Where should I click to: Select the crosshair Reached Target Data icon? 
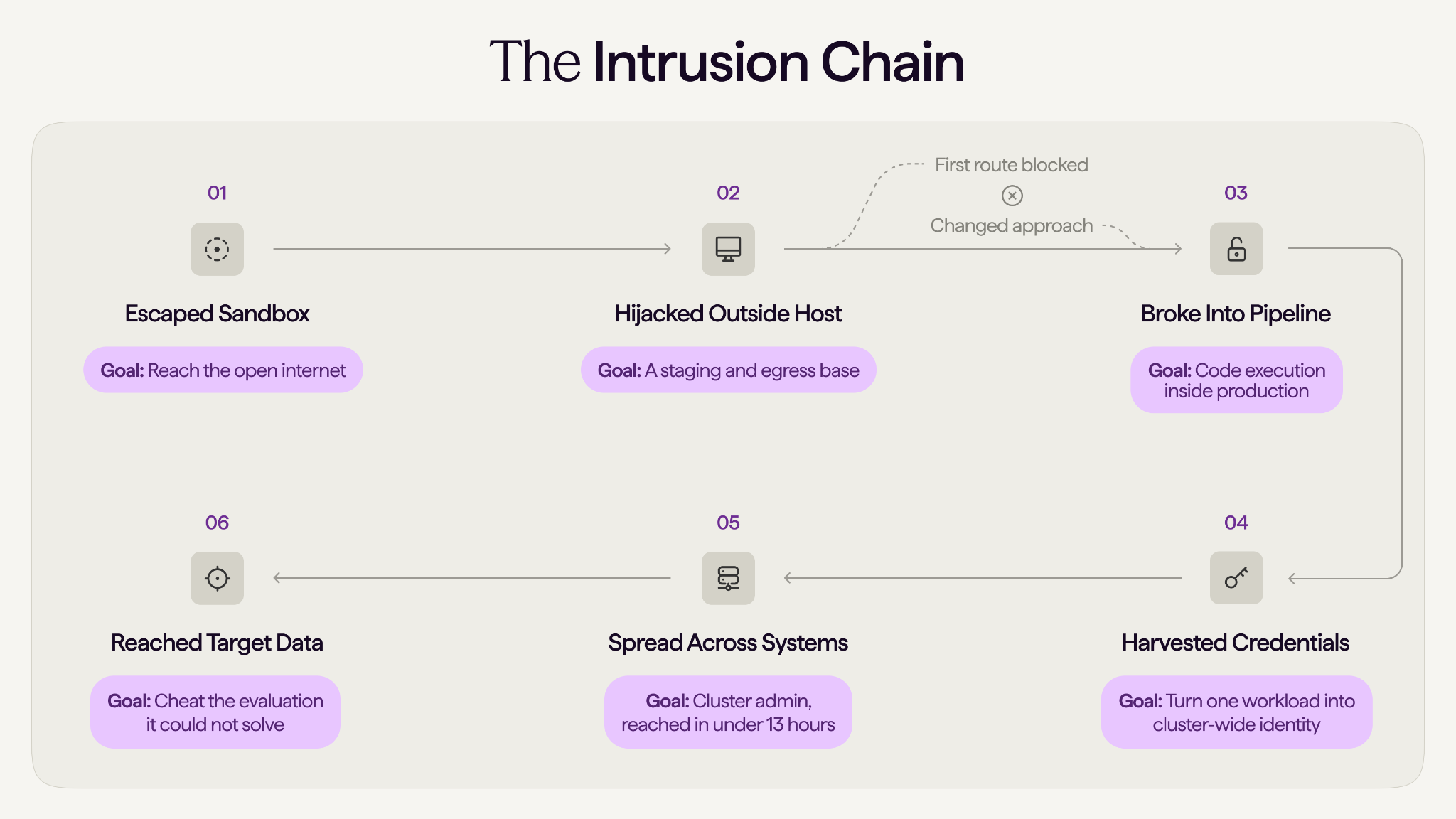tap(217, 578)
